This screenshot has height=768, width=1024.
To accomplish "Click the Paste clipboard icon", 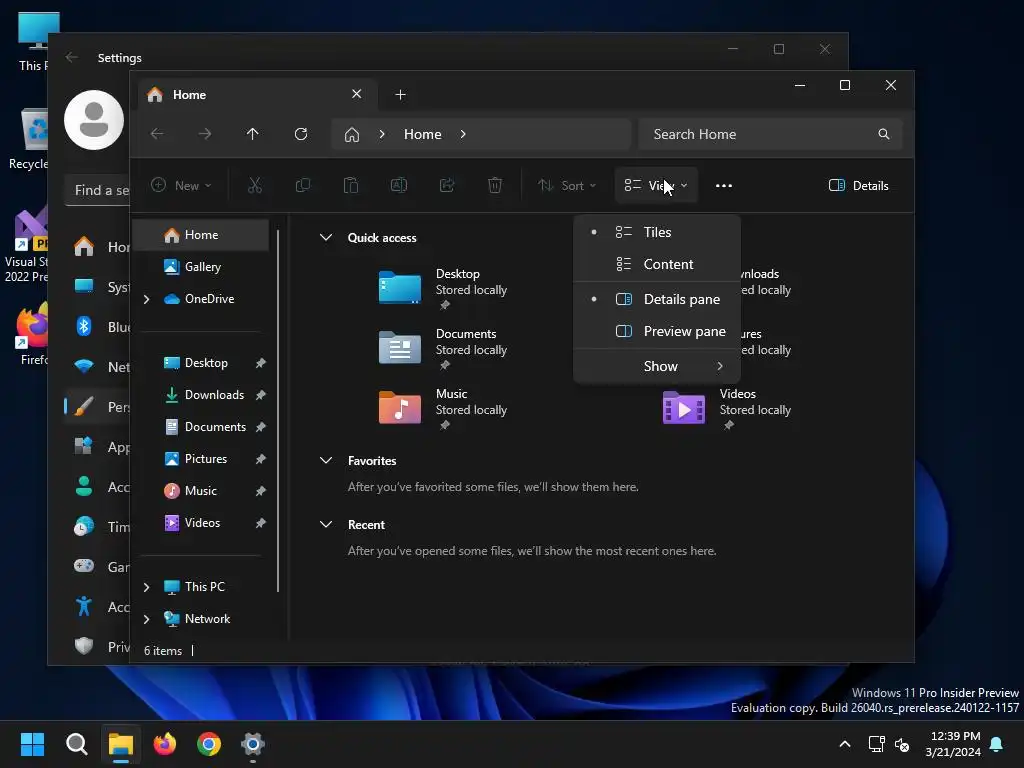I will (x=351, y=185).
